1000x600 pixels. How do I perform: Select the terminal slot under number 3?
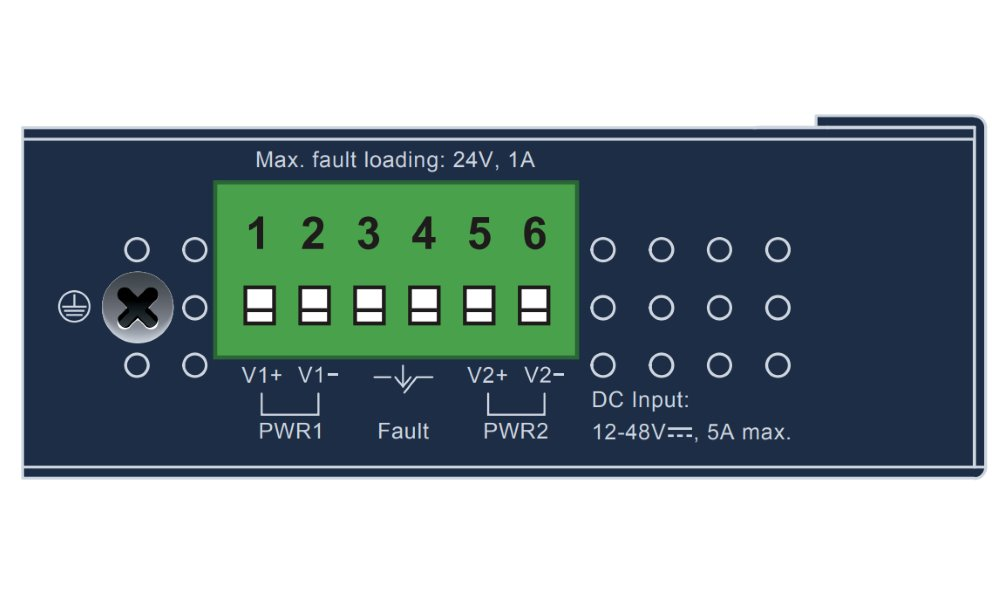point(369,305)
